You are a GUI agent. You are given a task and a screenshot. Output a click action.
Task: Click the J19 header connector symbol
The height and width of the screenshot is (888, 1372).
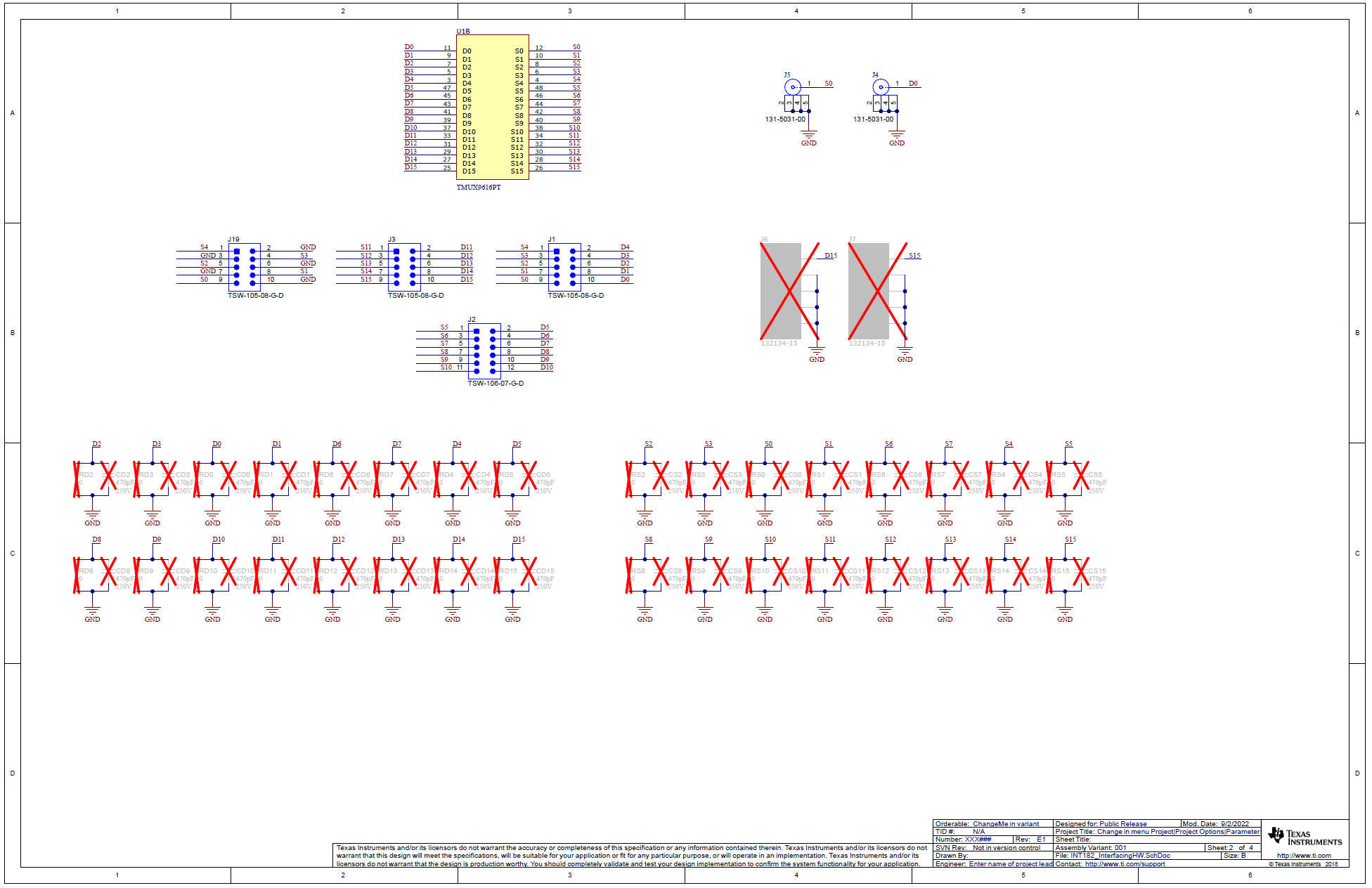tap(245, 267)
